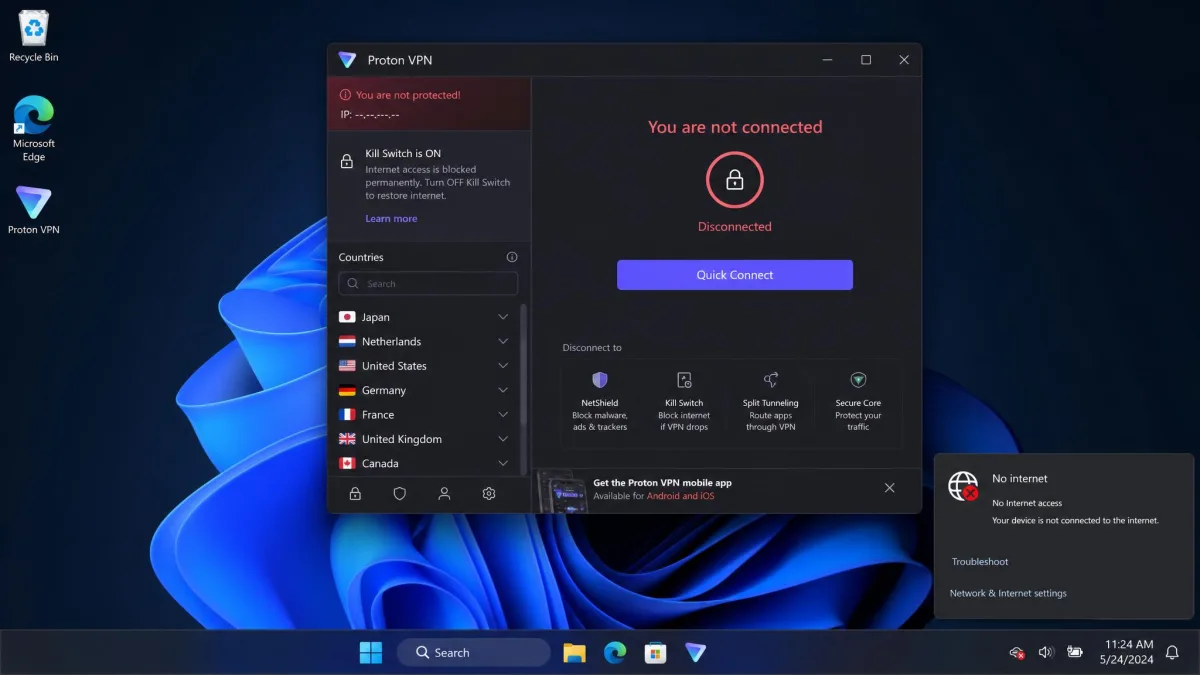Image resolution: width=1200 pixels, height=675 pixels.
Task: Expand the Germany server list
Action: coord(503,390)
